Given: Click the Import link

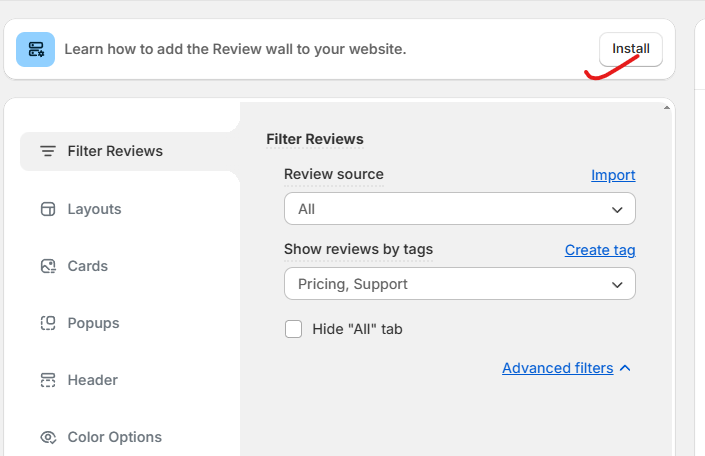Looking at the screenshot, I should [613, 175].
